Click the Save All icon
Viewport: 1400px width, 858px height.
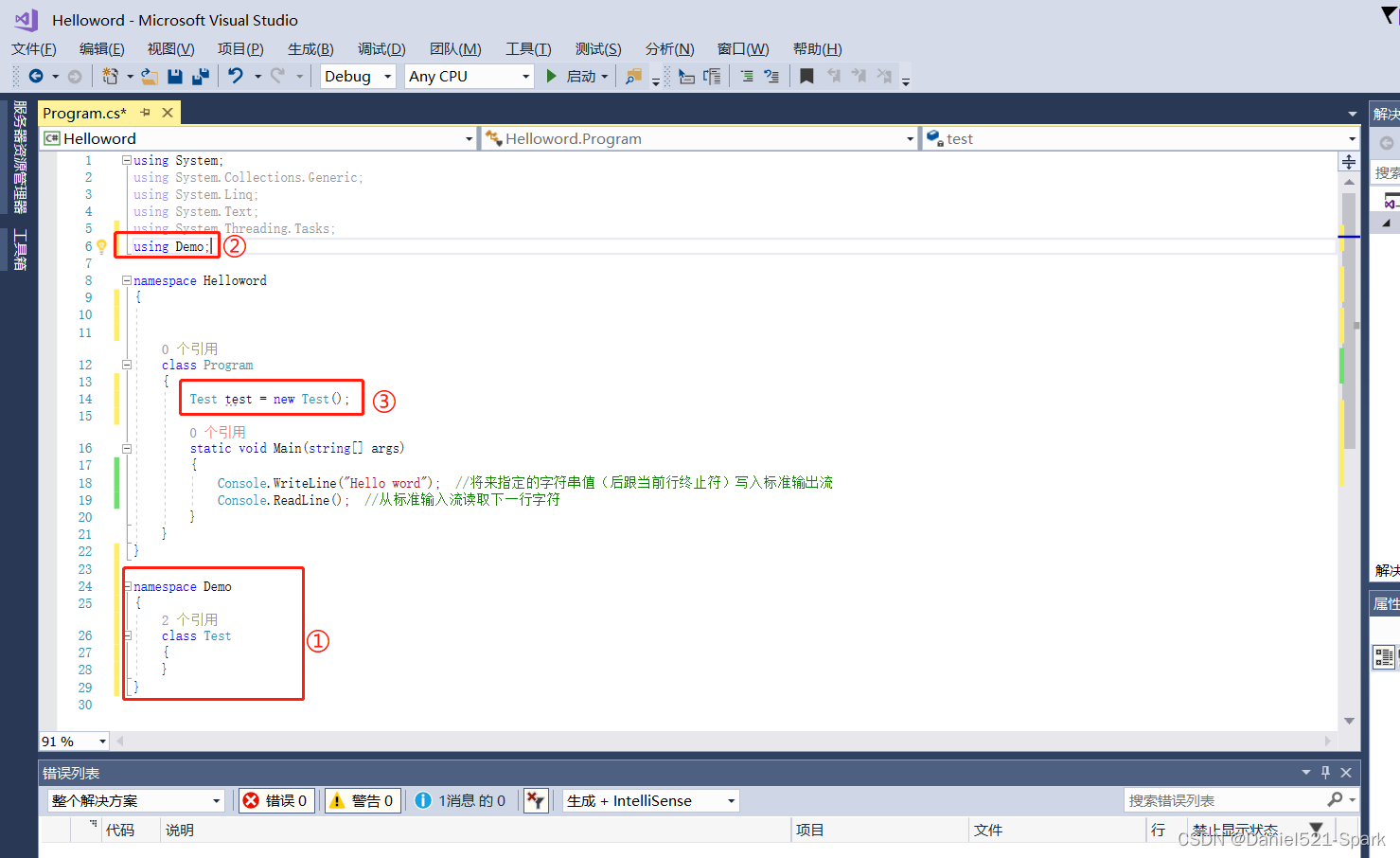coord(201,76)
